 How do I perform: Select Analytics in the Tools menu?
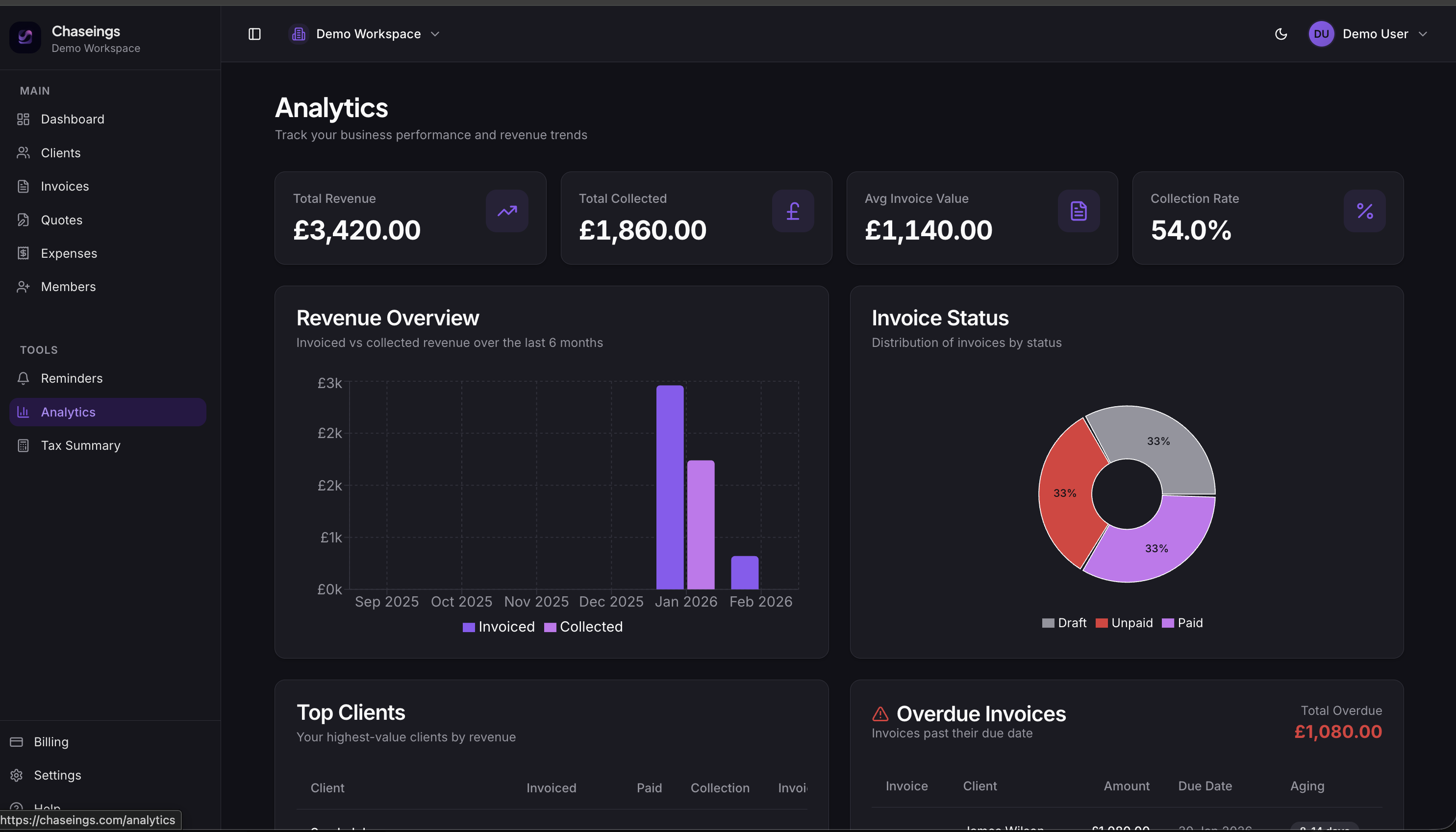click(68, 412)
